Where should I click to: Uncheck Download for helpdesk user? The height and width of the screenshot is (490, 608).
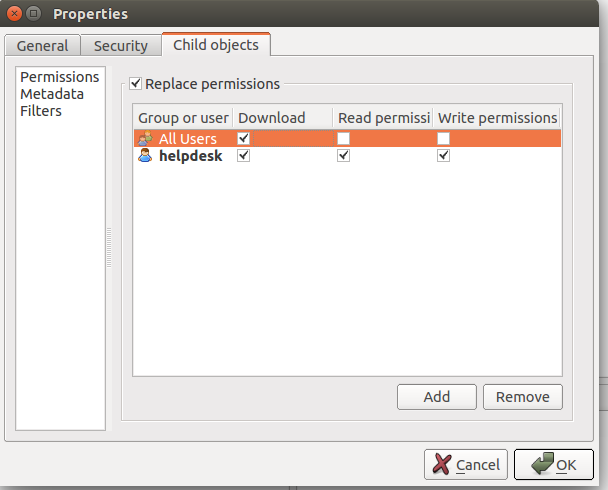pyautogui.click(x=244, y=155)
